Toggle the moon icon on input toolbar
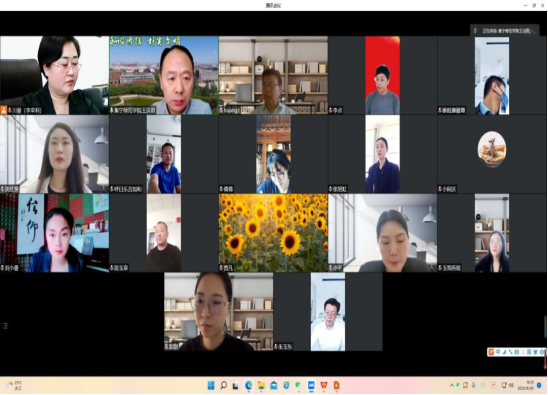This screenshot has width=548, height=395. pos(504,352)
